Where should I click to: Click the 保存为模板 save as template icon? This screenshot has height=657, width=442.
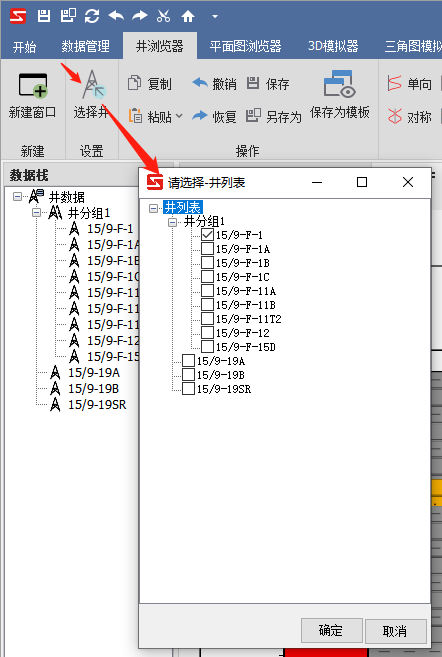click(339, 84)
